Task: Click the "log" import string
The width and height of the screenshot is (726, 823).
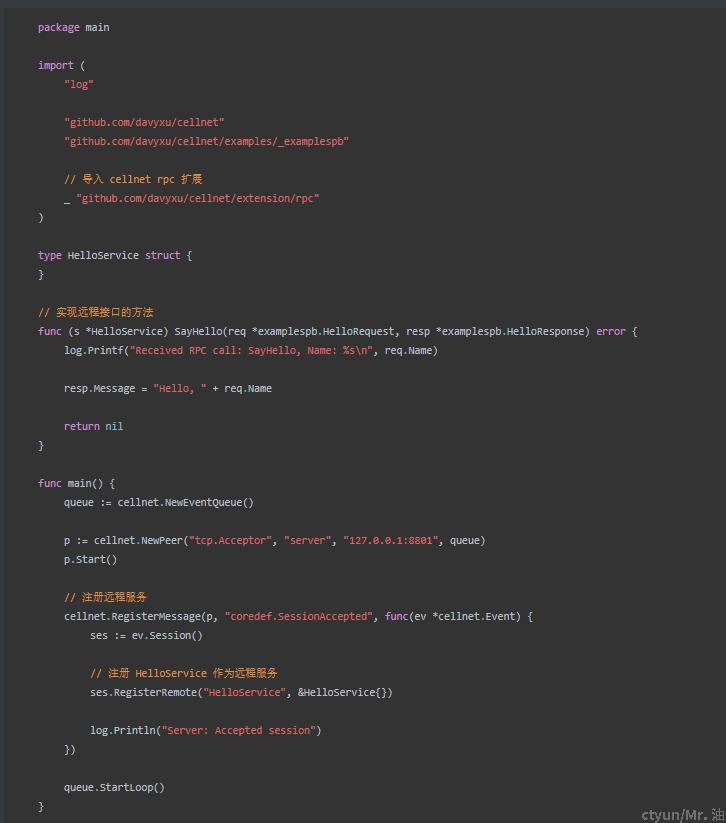Action: (79, 85)
